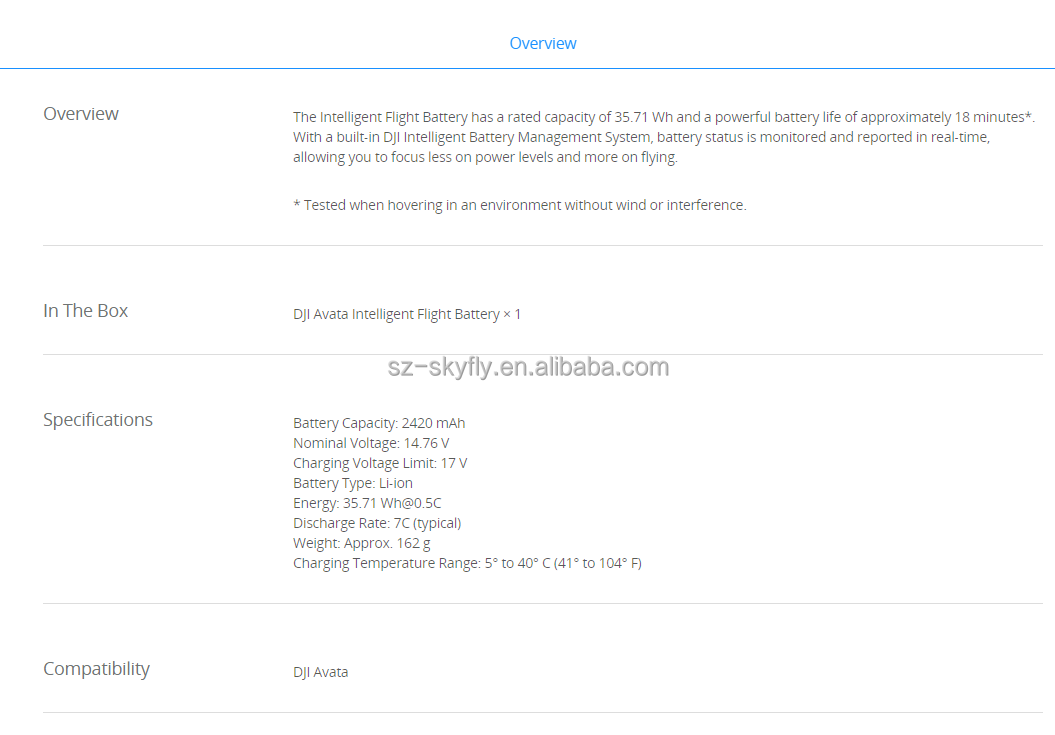Click the Weight Approx. 162 g line
The width and height of the screenshot is (1055, 735).
(x=362, y=543)
